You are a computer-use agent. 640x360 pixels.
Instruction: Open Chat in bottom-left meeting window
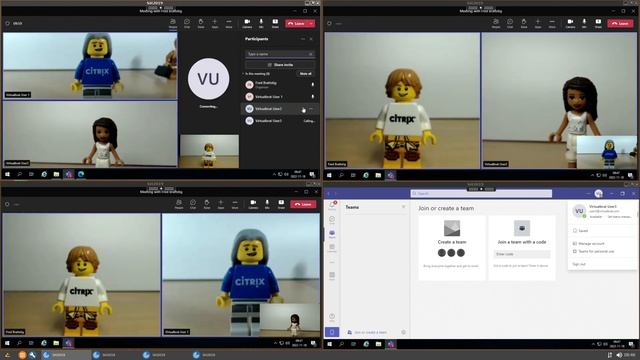193,204
